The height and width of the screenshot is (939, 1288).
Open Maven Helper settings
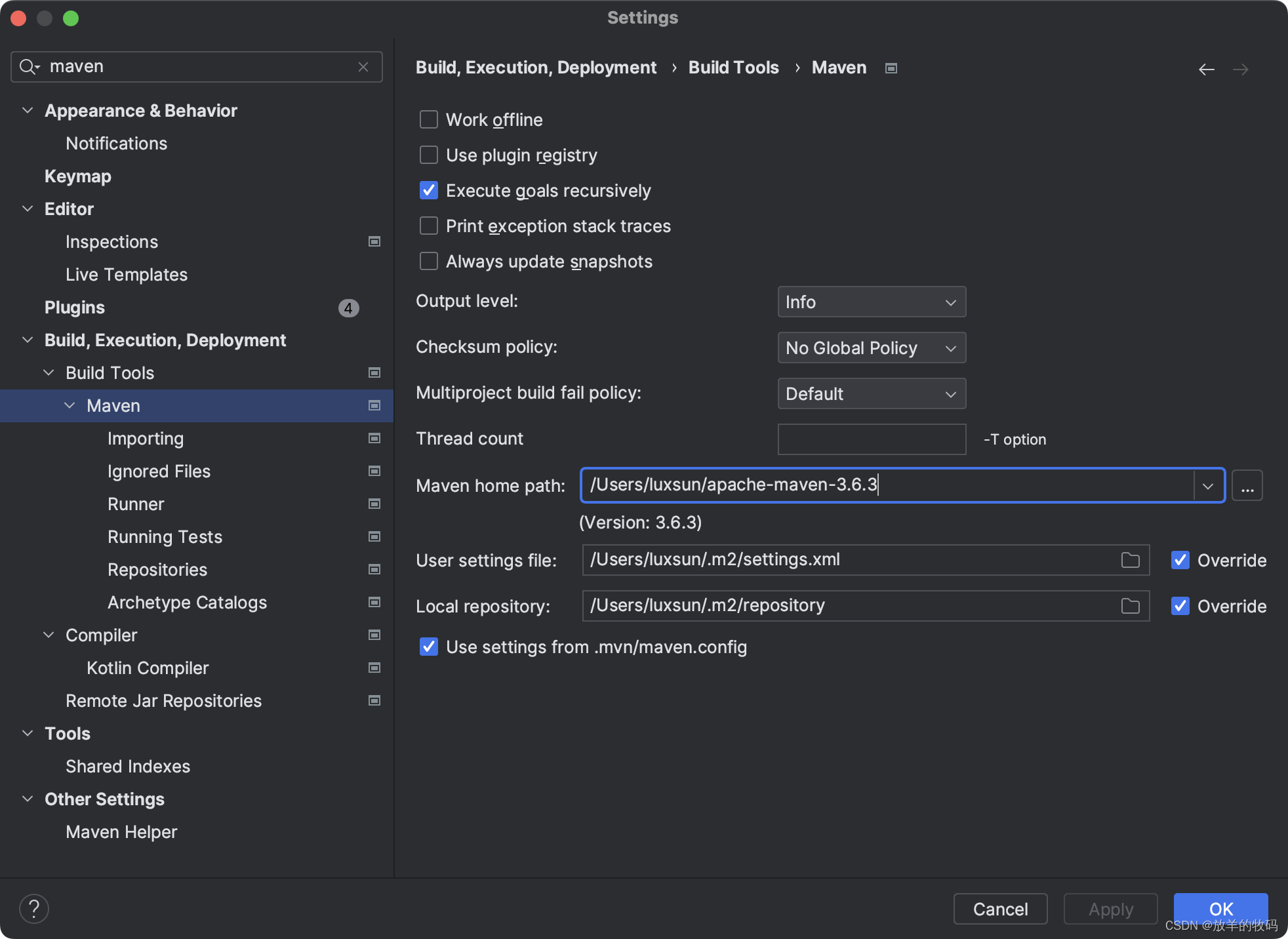pyautogui.click(x=121, y=832)
